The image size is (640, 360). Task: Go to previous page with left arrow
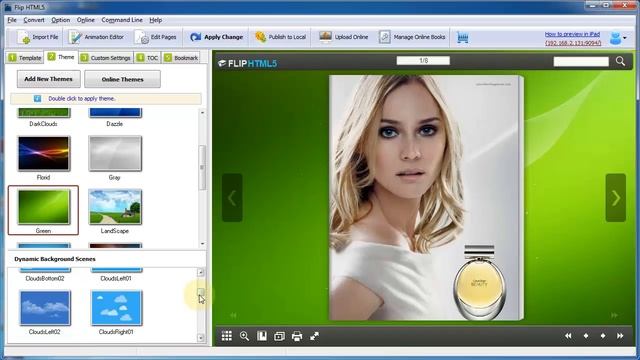(232, 198)
